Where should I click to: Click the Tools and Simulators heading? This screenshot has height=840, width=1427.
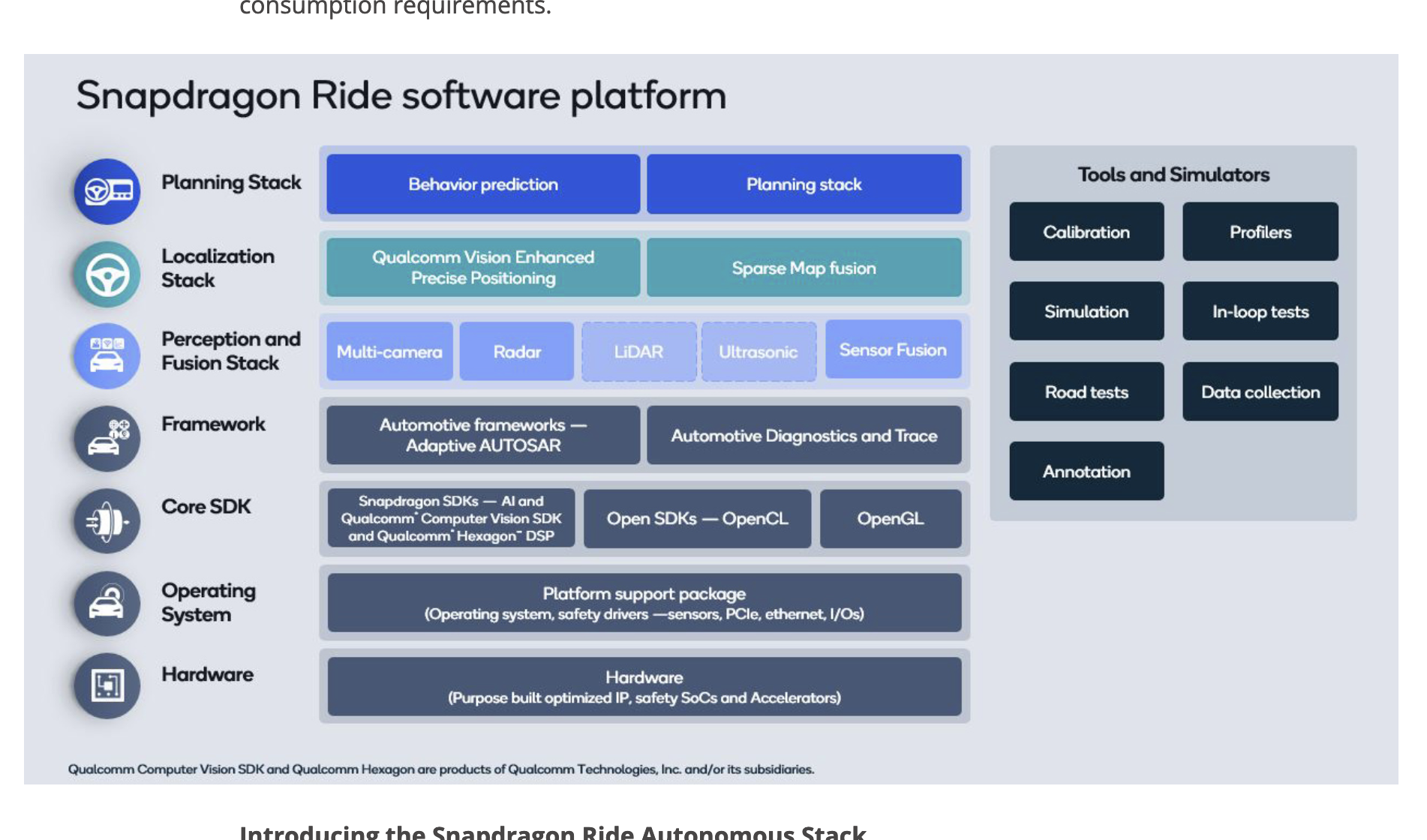click(x=1173, y=175)
